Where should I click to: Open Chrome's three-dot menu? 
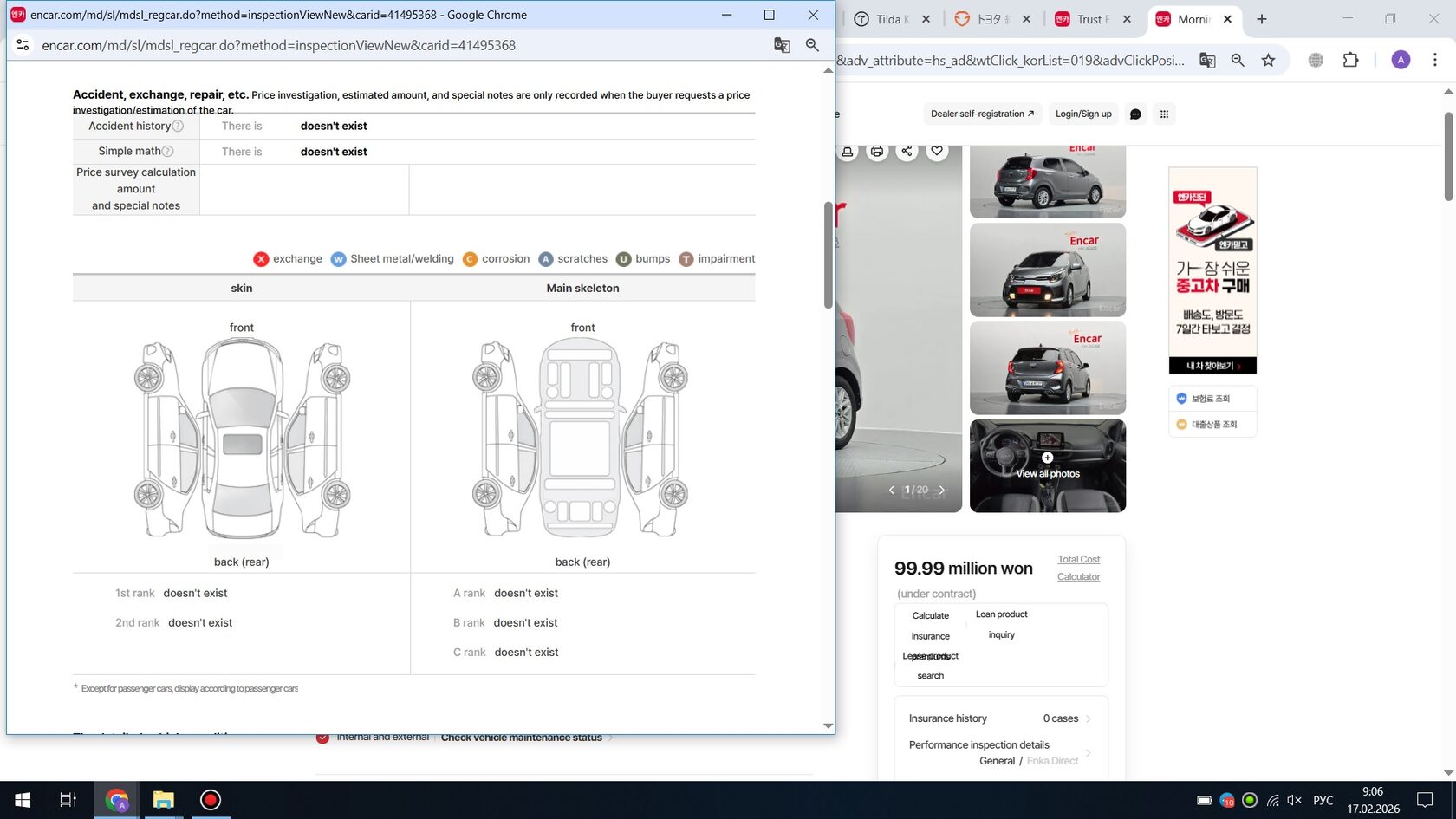coord(1435,60)
